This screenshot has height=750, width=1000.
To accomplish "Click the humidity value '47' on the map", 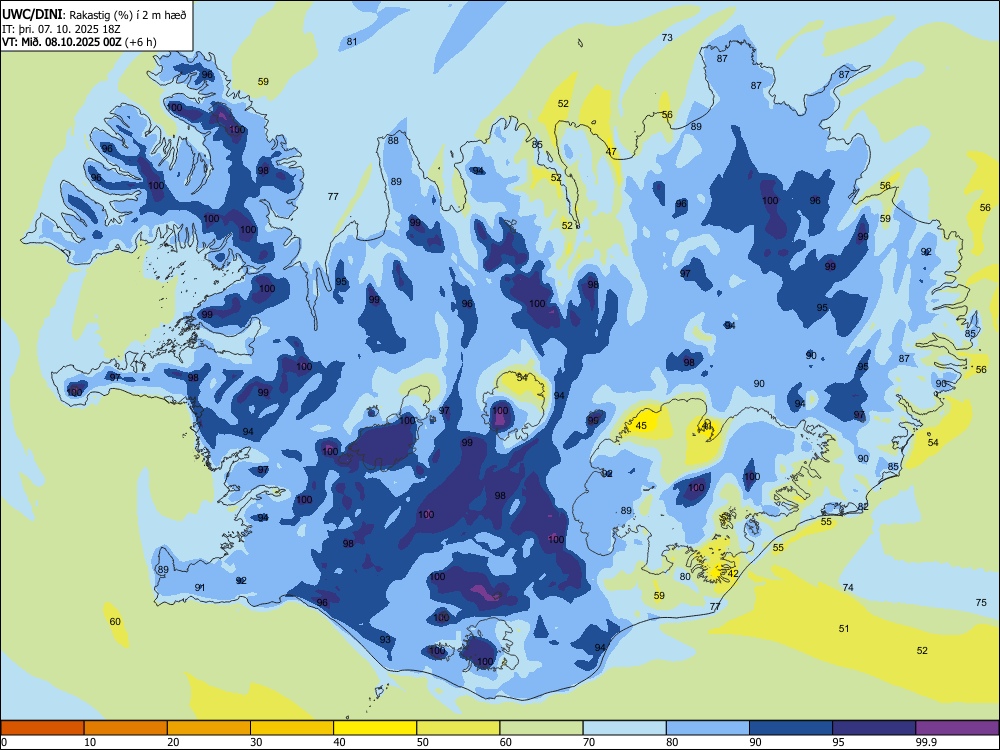I will pyautogui.click(x=611, y=152).
